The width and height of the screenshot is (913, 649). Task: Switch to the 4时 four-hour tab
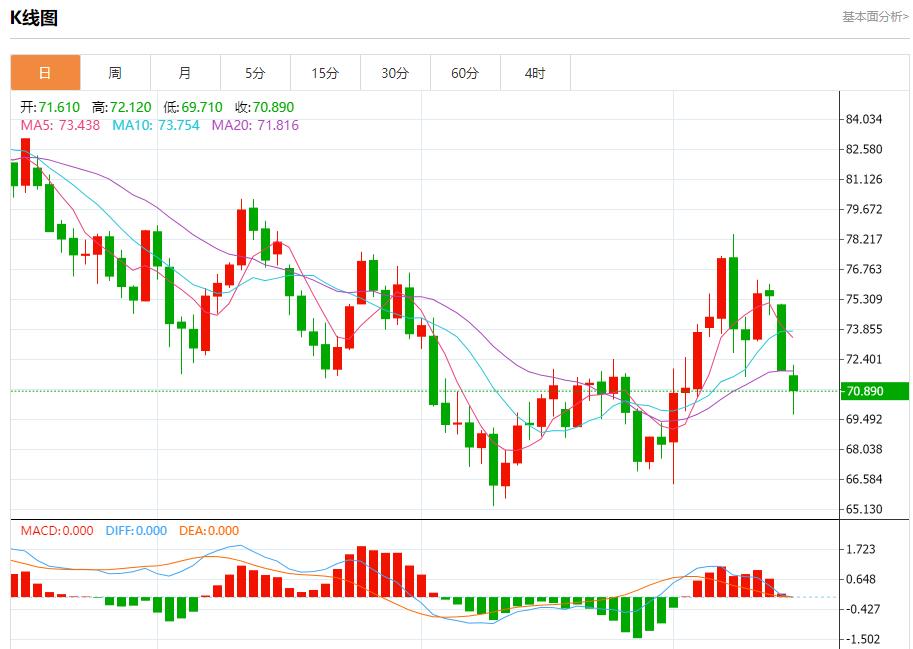click(x=535, y=73)
